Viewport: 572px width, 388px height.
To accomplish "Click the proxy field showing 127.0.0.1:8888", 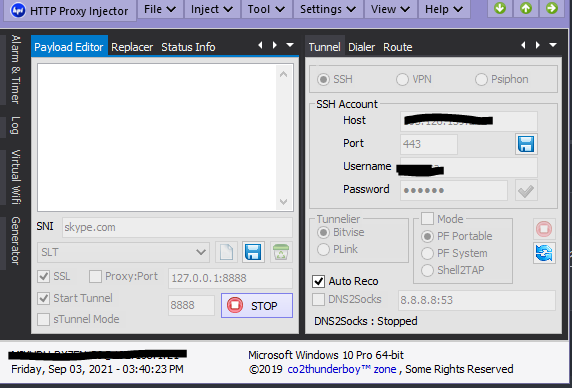I will [x=230, y=278].
